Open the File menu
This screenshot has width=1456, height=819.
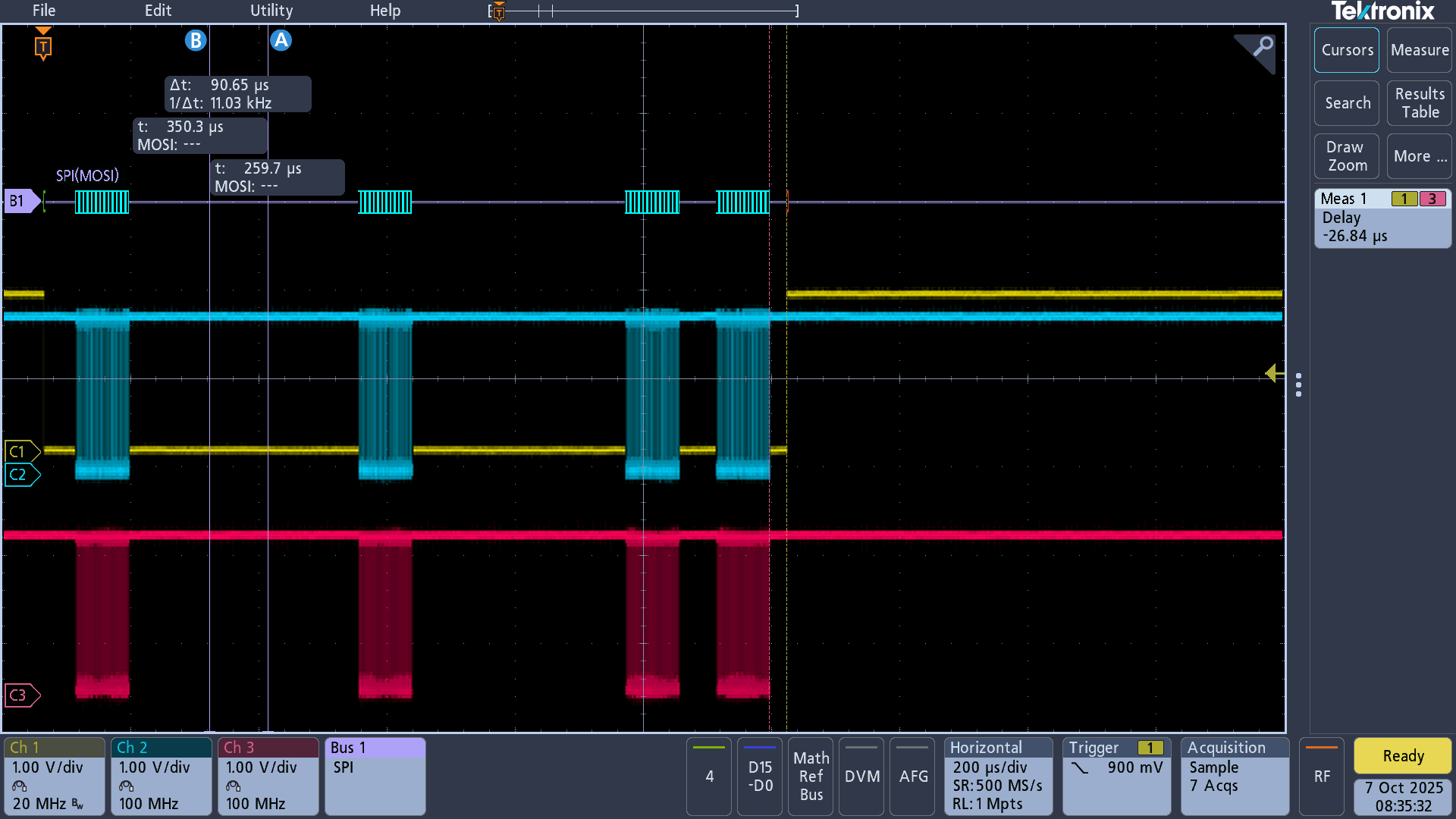[x=44, y=11]
